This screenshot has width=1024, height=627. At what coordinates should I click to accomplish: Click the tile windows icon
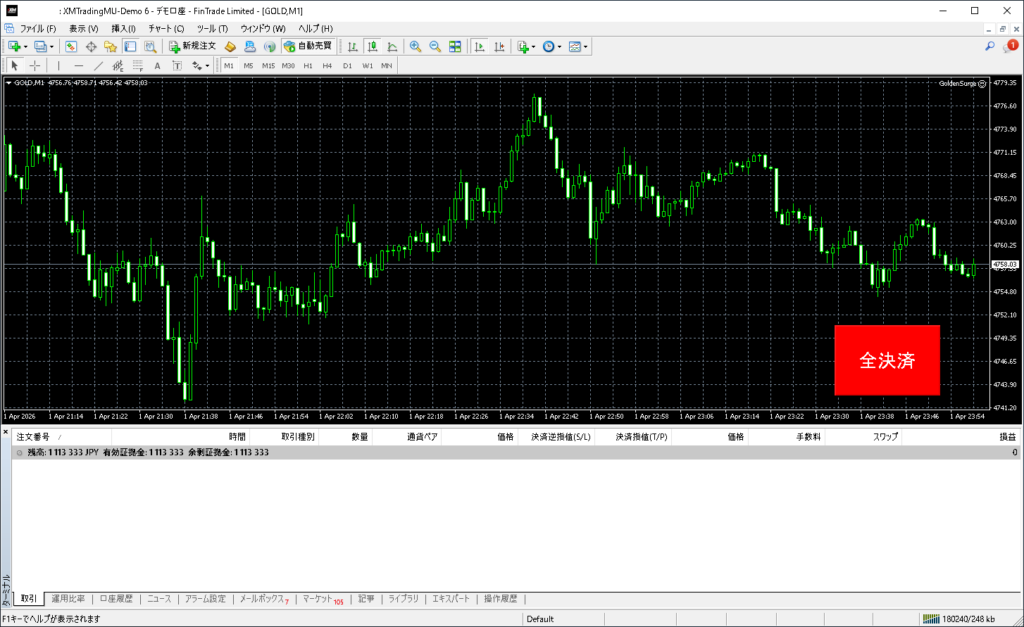(x=455, y=46)
